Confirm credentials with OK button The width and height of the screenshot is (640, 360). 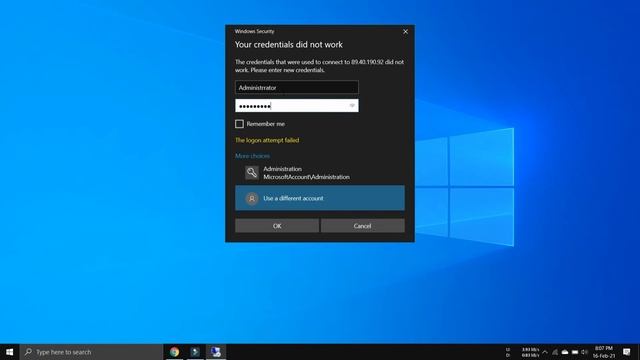point(277,226)
